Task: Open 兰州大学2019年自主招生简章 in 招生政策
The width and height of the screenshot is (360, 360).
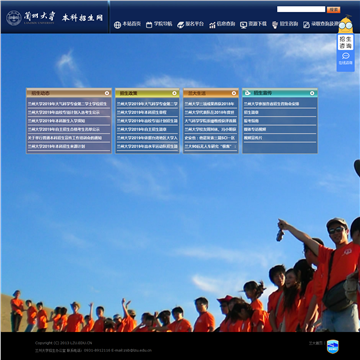Action: pos(142,129)
